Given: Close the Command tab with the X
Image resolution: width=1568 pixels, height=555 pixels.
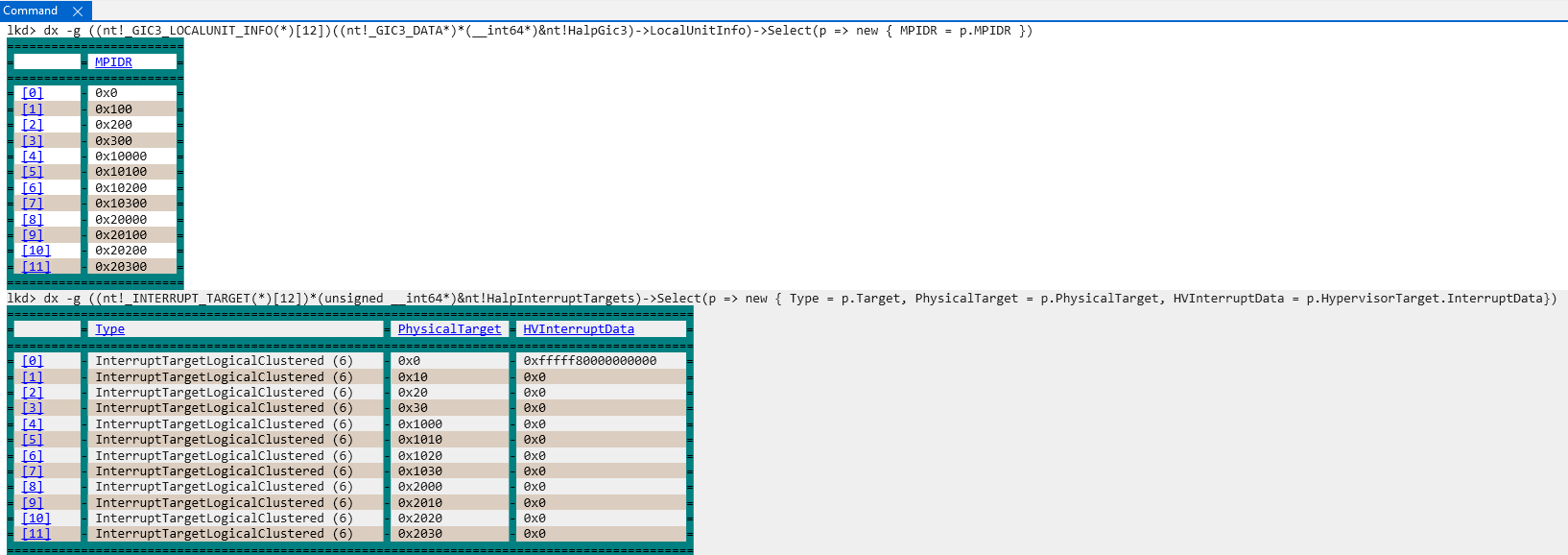Looking at the screenshot, I should (x=78, y=12).
